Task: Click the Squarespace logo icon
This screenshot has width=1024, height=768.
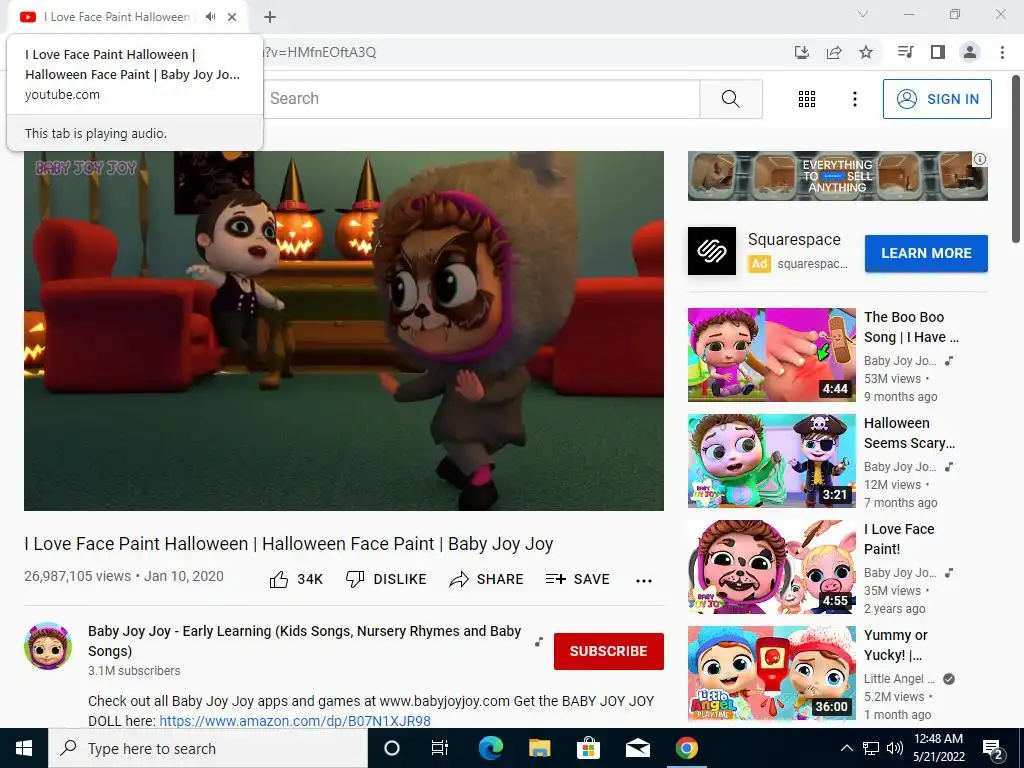Action: click(712, 251)
